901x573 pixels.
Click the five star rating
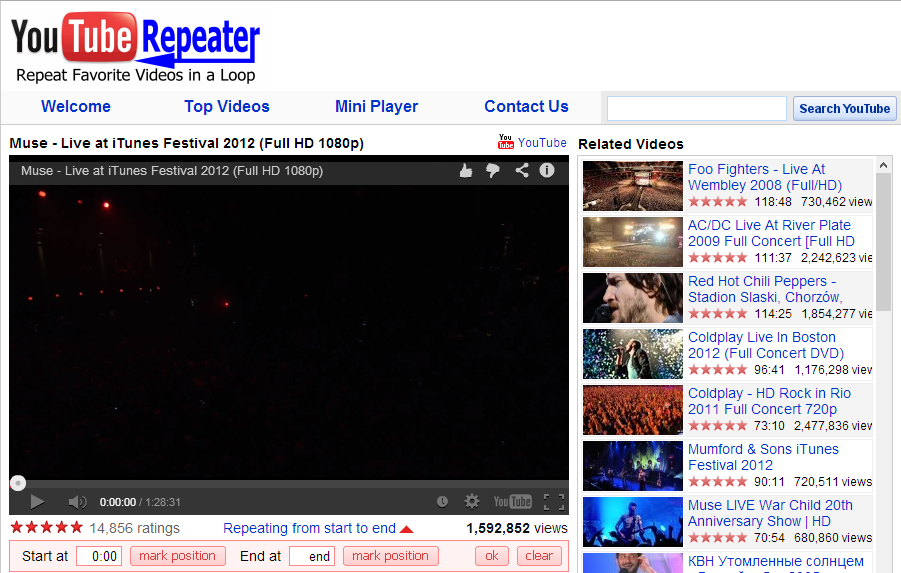click(x=47, y=527)
